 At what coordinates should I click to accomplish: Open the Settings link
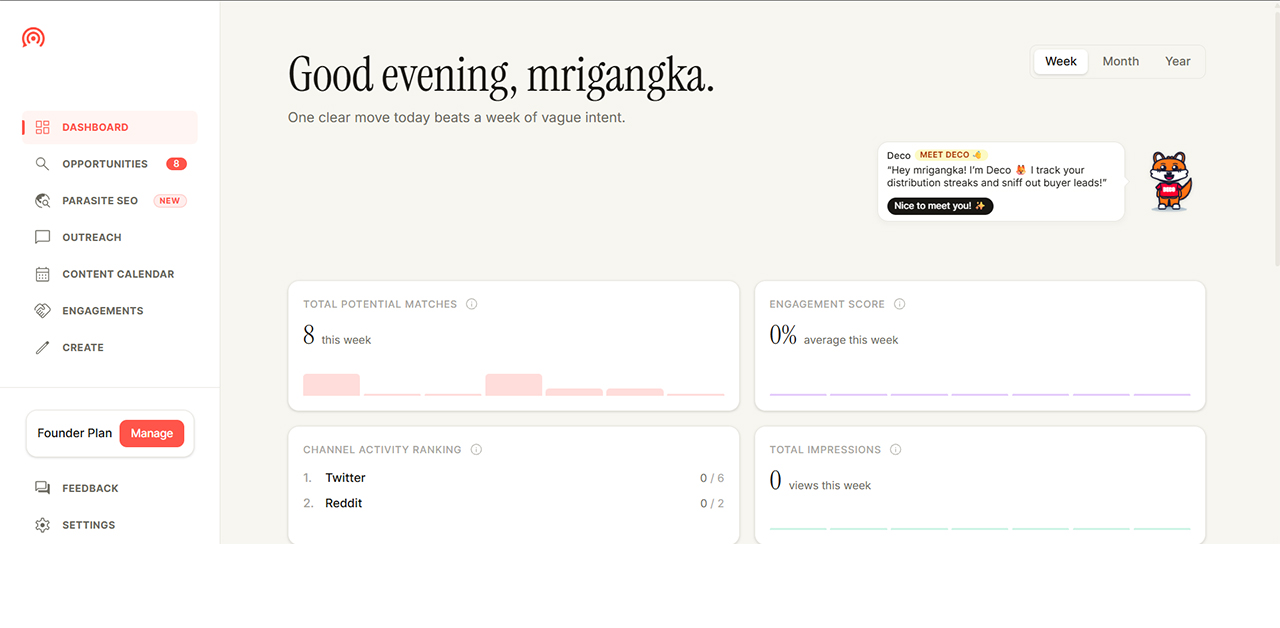[x=110, y=525]
